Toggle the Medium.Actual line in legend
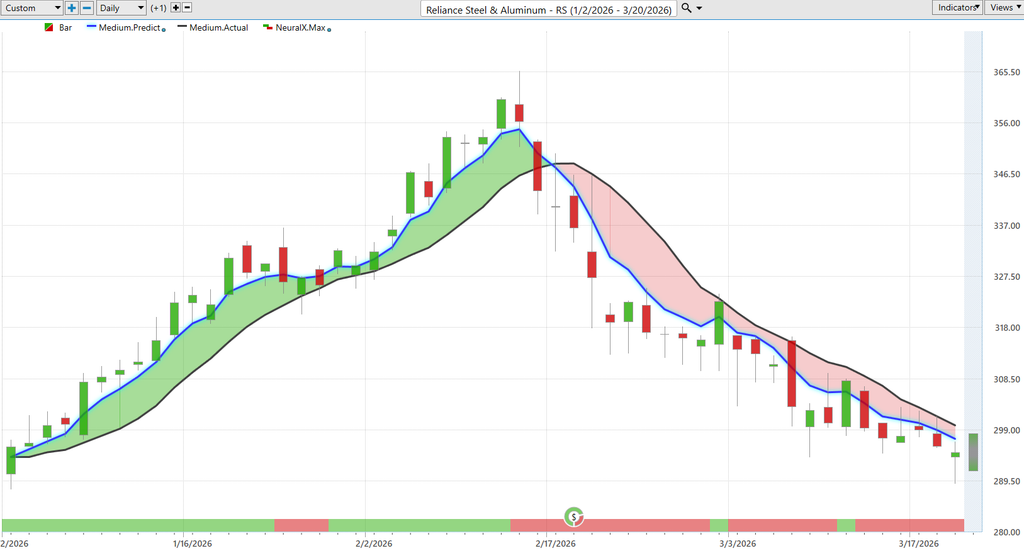The image size is (1024, 554). point(218,28)
